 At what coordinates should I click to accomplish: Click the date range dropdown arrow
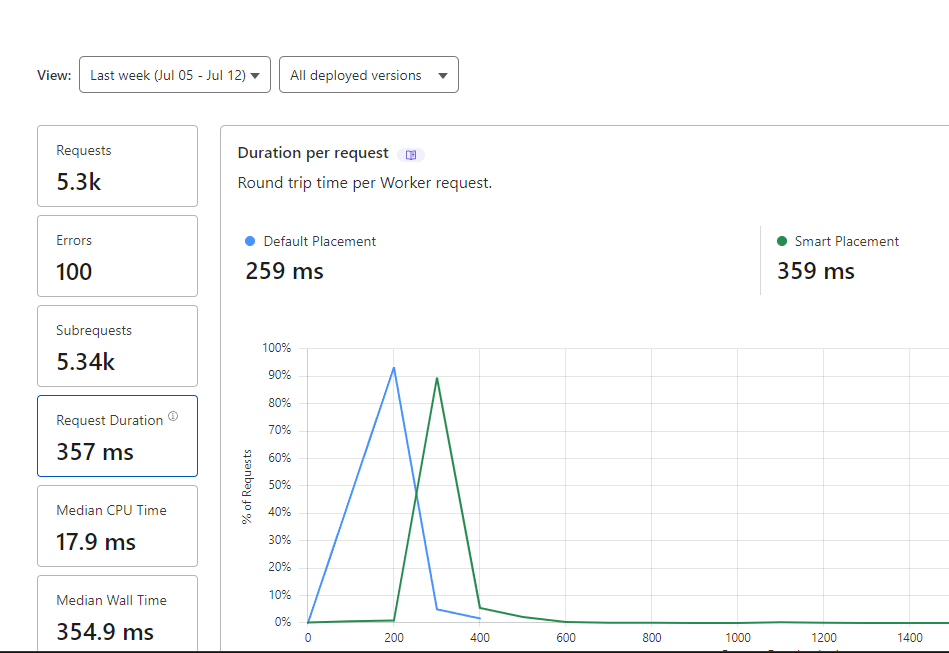pyautogui.click(x=255, y=76)
